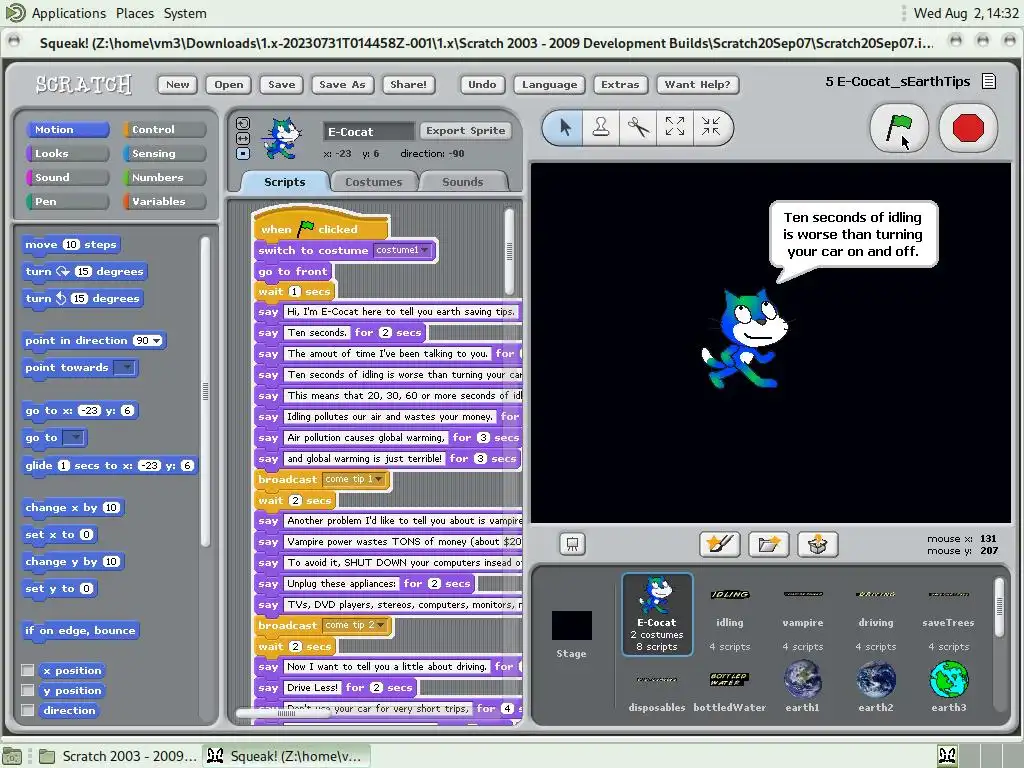Viewport: 1024px width, 768px height.
Task: Click the Share! button
Action: click(408, 84)
